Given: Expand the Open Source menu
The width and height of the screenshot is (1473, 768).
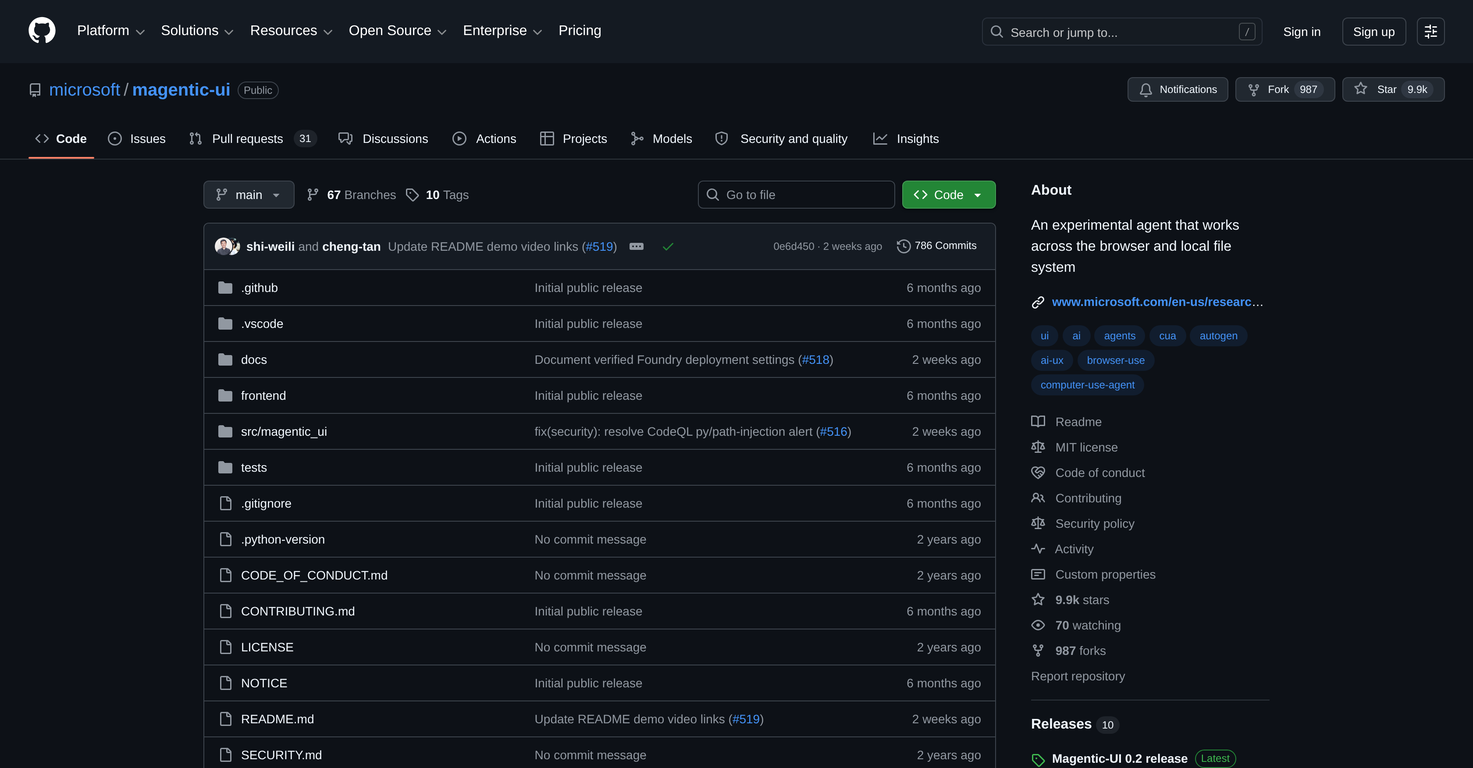Looking at the screenshot, I should (398, 31).
